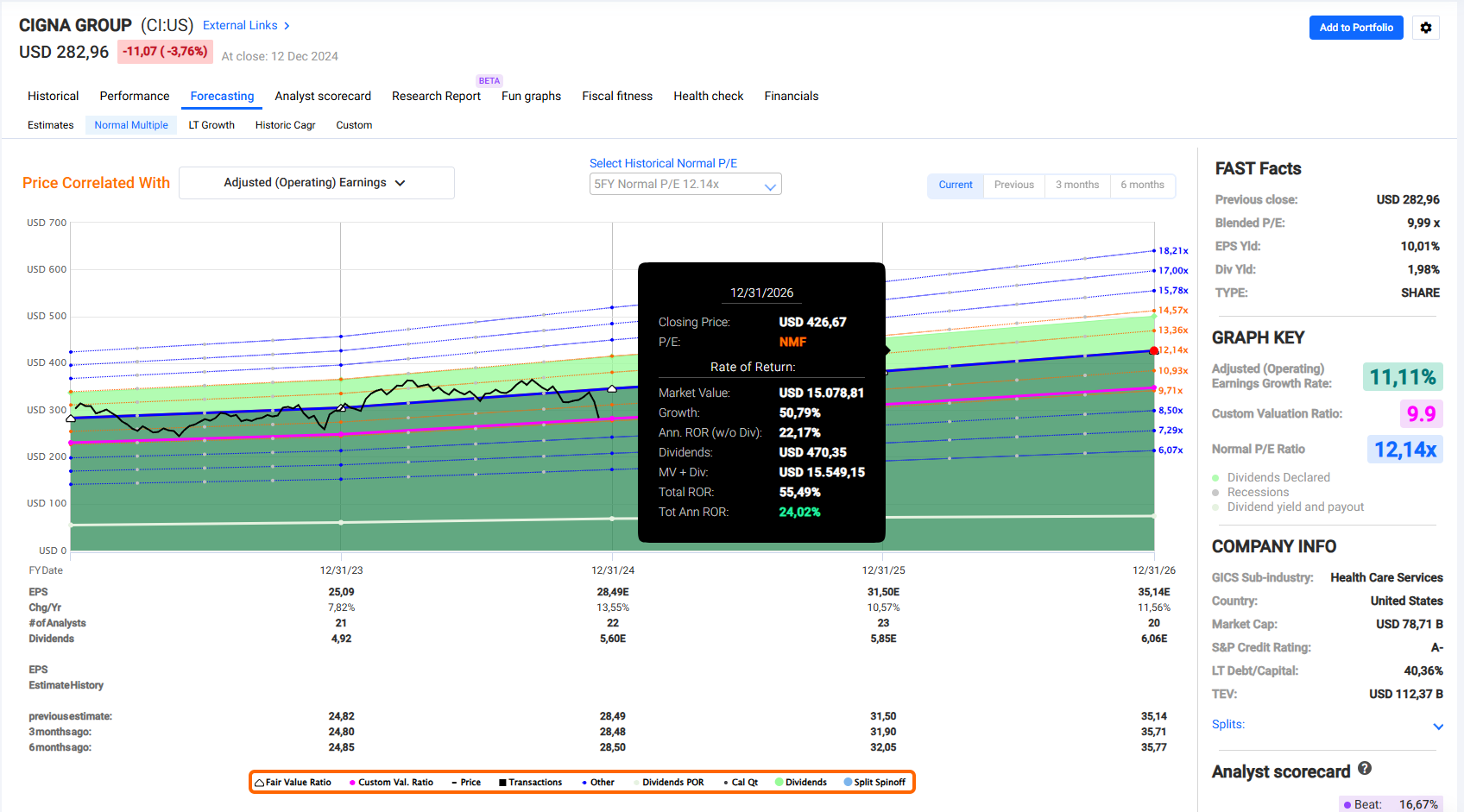
Task: Toggle the Dividends legend green dot
Action: 779,783
